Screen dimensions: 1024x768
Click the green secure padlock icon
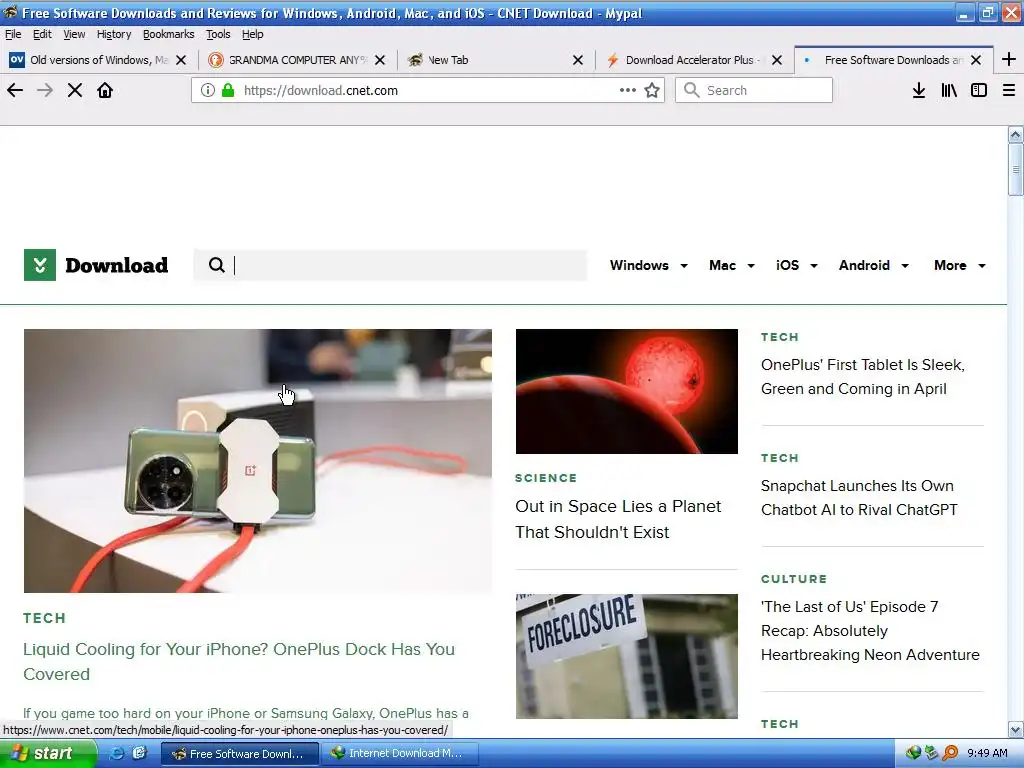(x=228, y=90)
